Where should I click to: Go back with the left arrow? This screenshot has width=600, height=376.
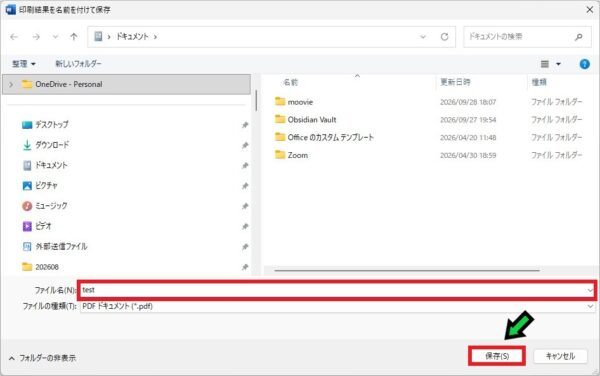14,37
